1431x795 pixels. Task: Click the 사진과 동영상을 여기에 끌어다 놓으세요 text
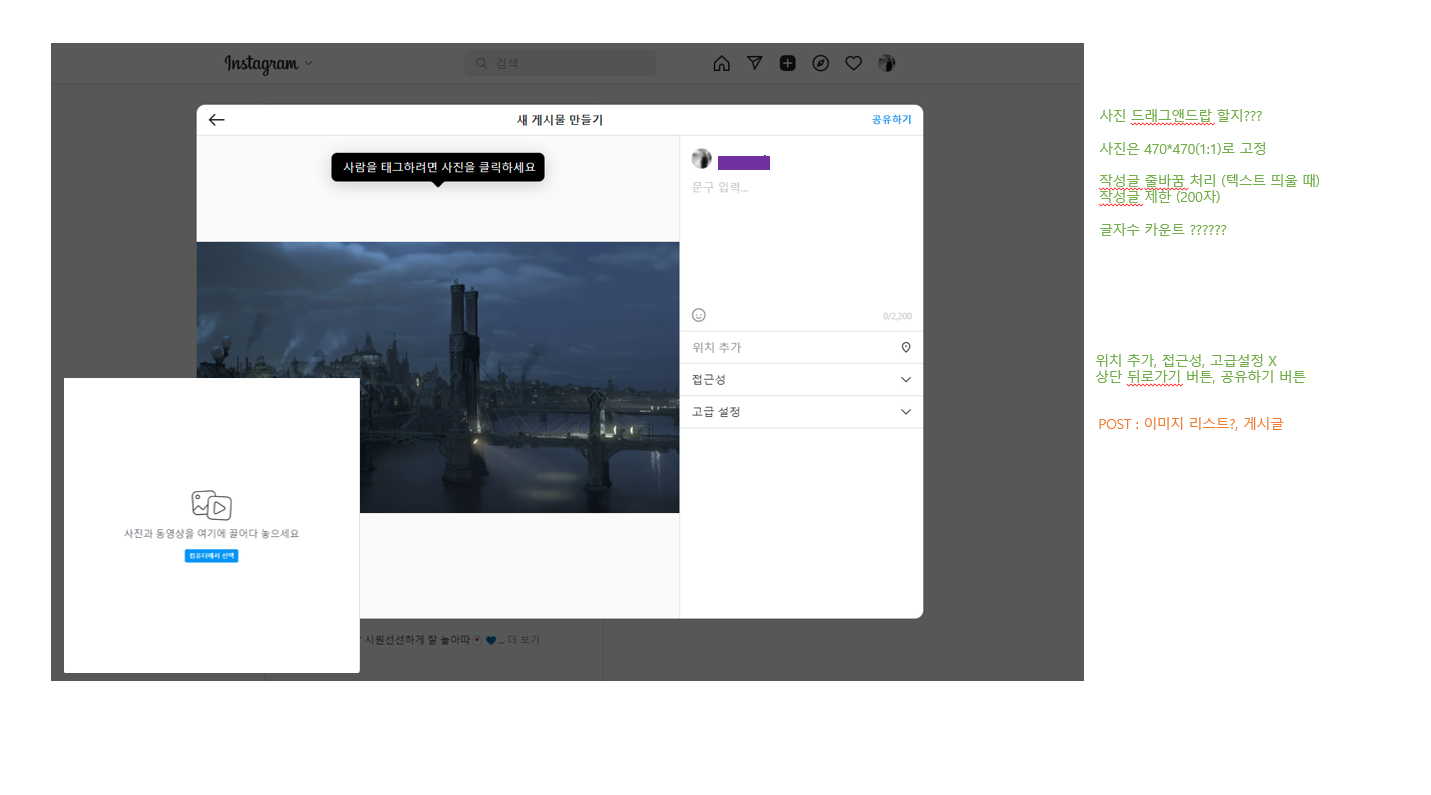[211, 534]
